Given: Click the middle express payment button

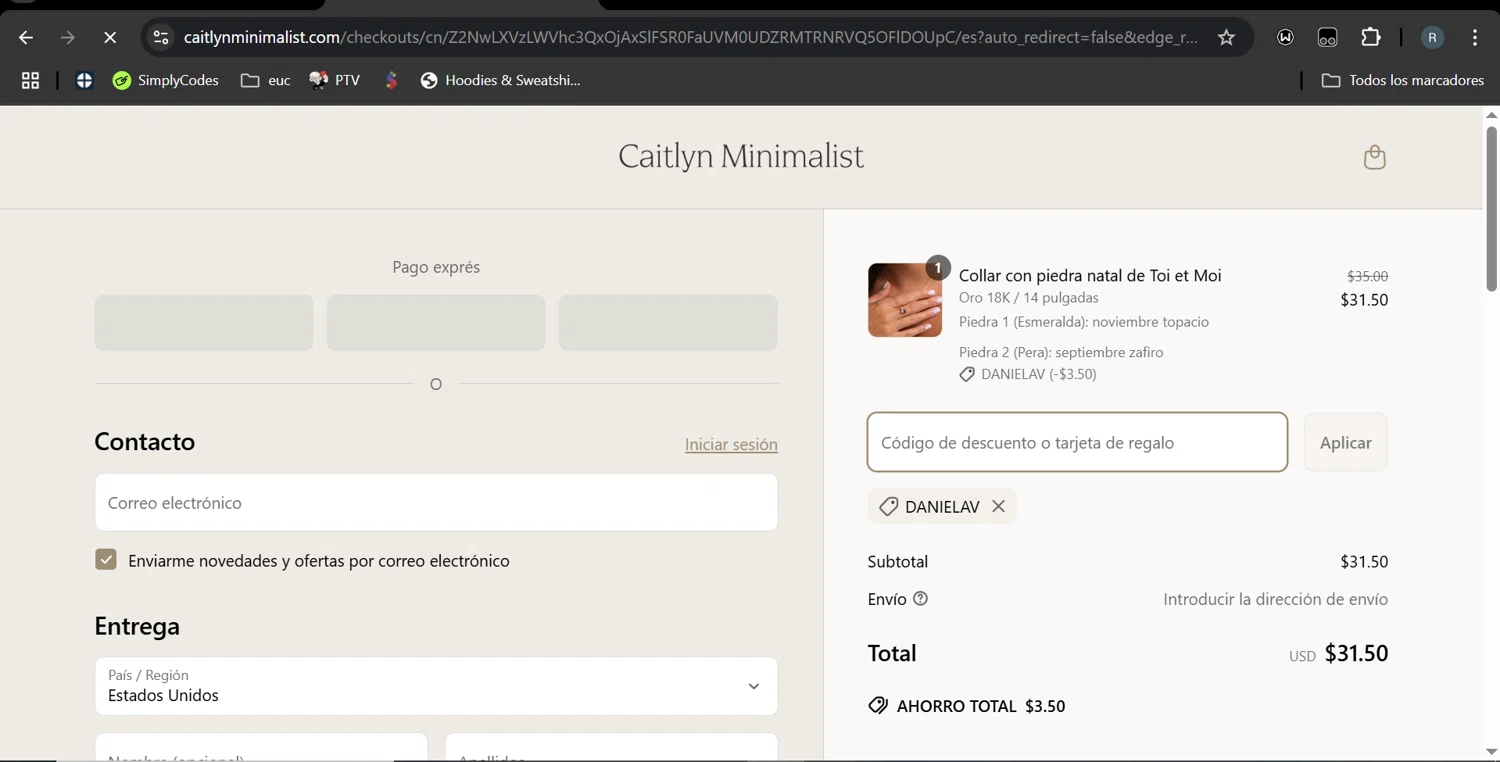Looking at the screenshot, I should pos(436,322).
